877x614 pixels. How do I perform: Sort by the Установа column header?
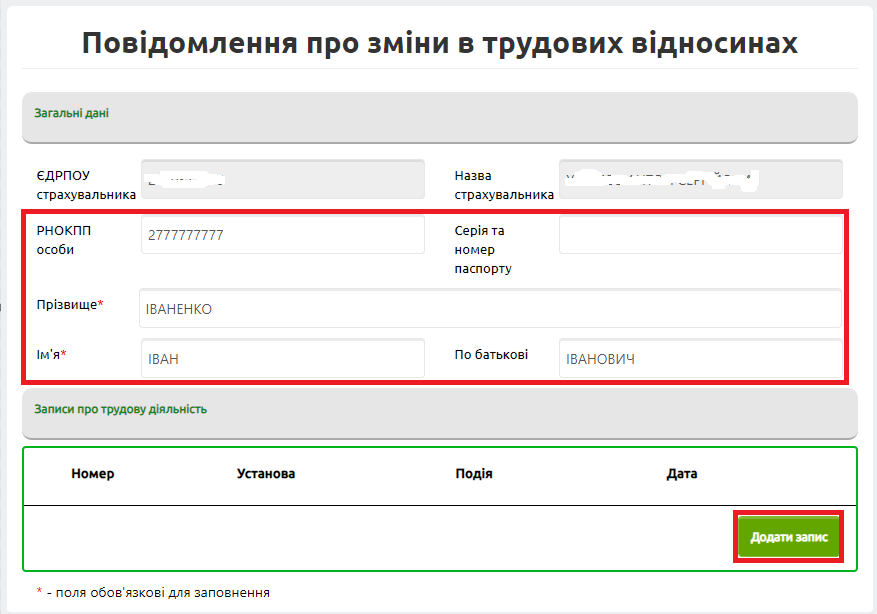pyautogui.click(x=266, y=474)
